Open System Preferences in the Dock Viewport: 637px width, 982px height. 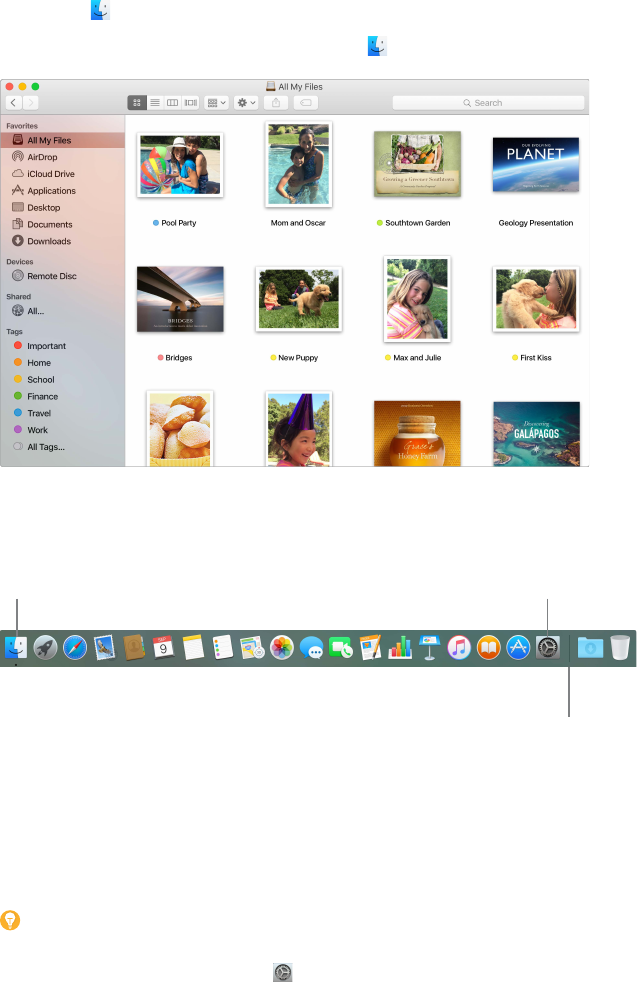click(x=548, y=648)
